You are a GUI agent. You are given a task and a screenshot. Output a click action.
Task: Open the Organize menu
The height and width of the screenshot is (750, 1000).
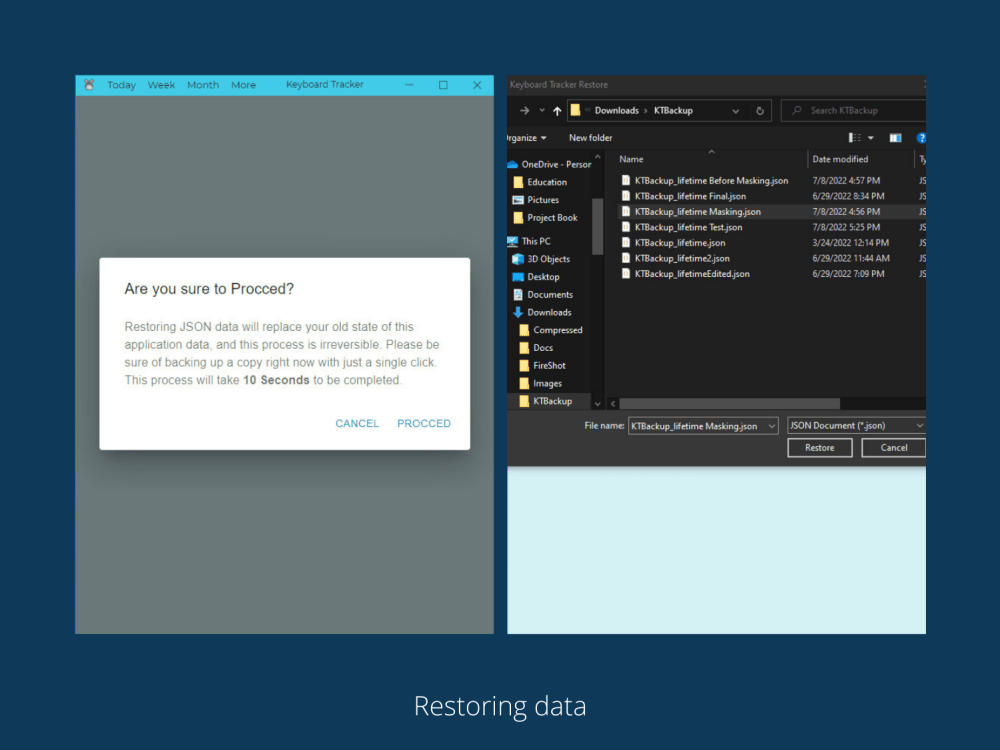coord(527,138)
